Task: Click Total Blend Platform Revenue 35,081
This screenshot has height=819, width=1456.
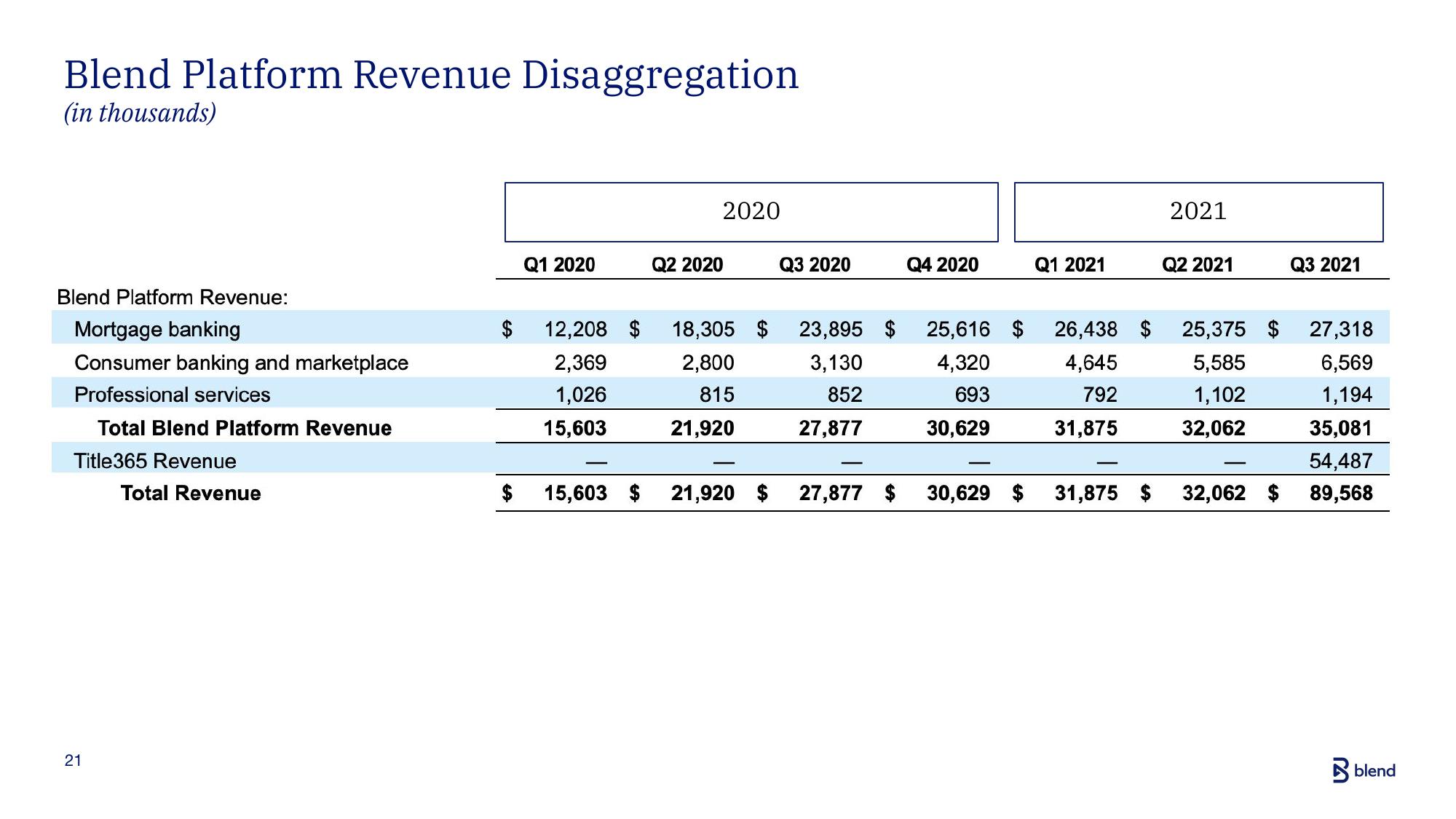Action: (1341, 428)
